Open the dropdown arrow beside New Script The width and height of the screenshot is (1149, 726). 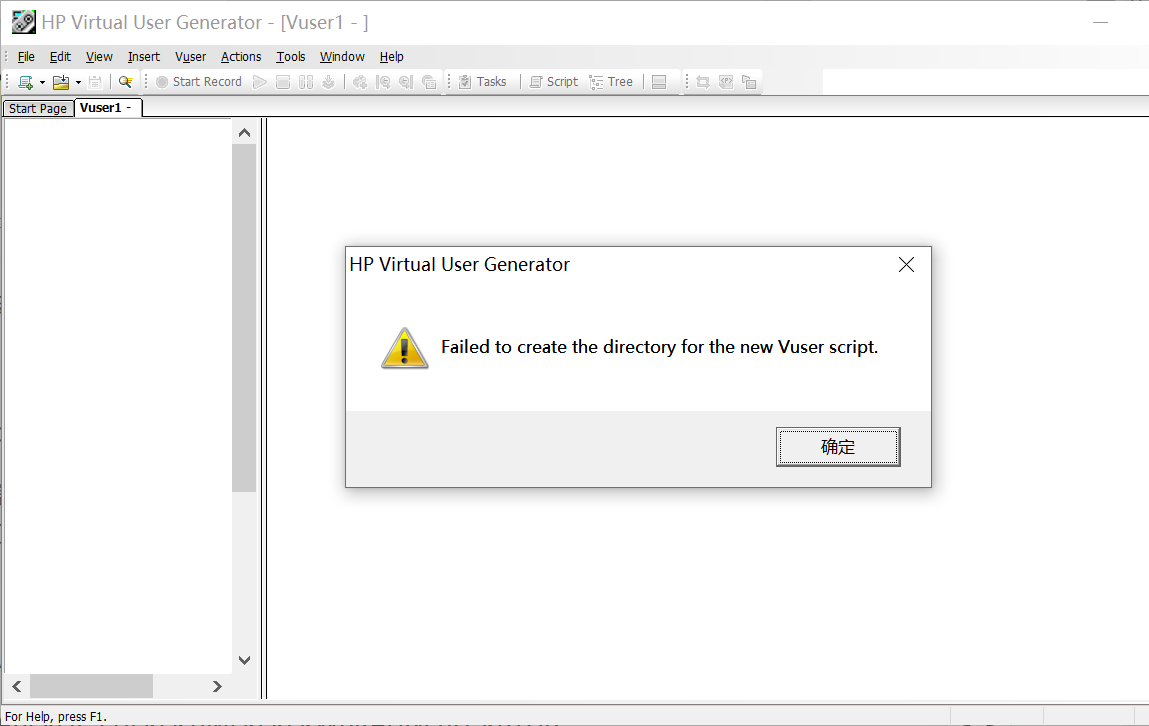point(42,82)
